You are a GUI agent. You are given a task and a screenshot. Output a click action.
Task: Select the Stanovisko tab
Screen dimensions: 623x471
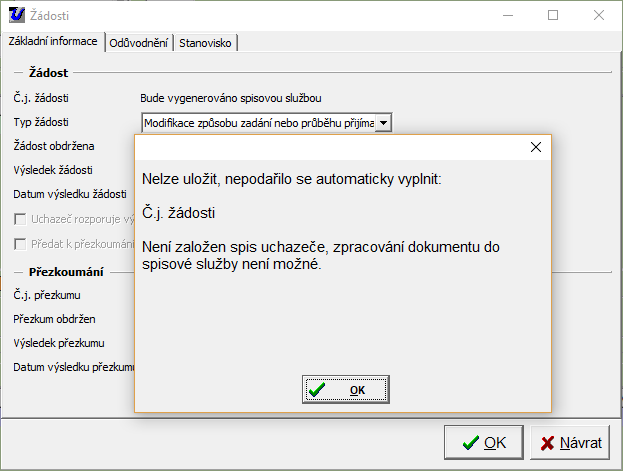(x=205, y=43)
